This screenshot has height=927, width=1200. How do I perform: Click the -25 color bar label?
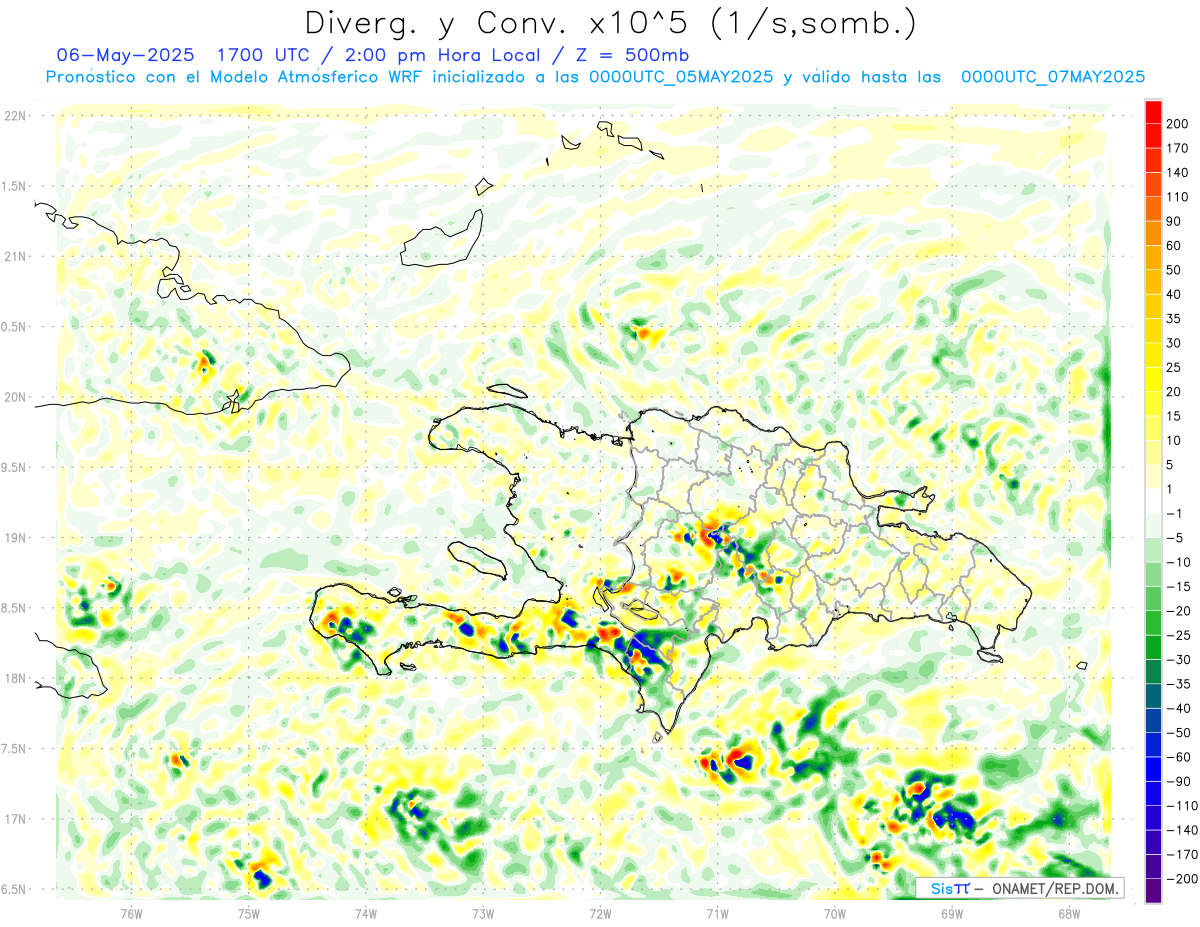[1177, 635]
